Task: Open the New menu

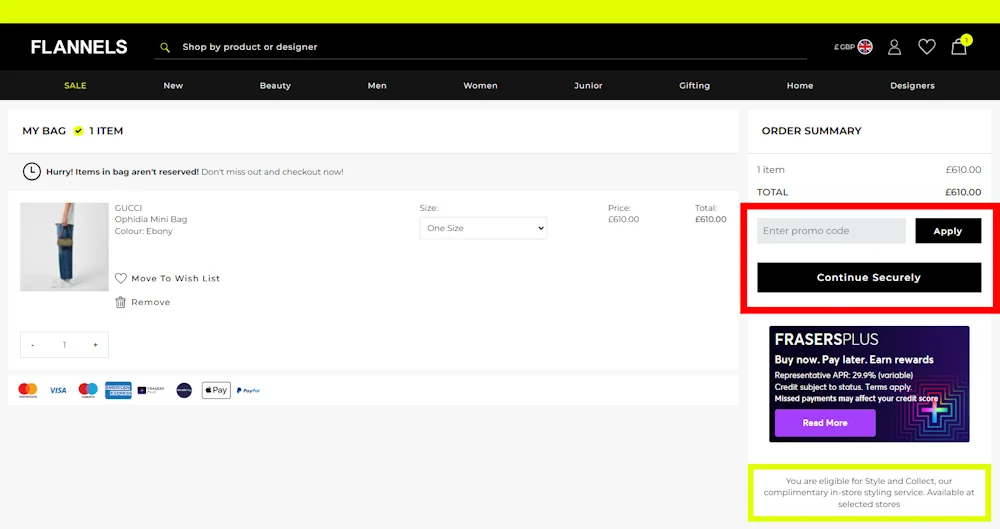Action: [173, 86]
